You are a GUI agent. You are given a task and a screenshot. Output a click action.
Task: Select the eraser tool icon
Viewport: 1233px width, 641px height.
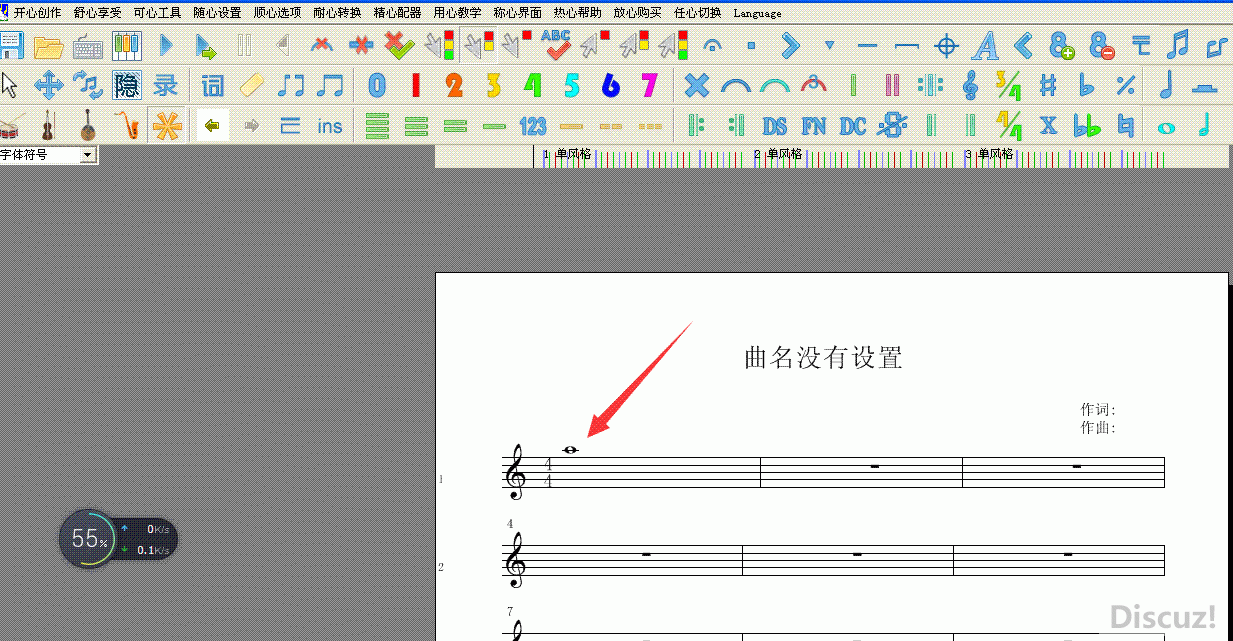[x=252, y=86]
